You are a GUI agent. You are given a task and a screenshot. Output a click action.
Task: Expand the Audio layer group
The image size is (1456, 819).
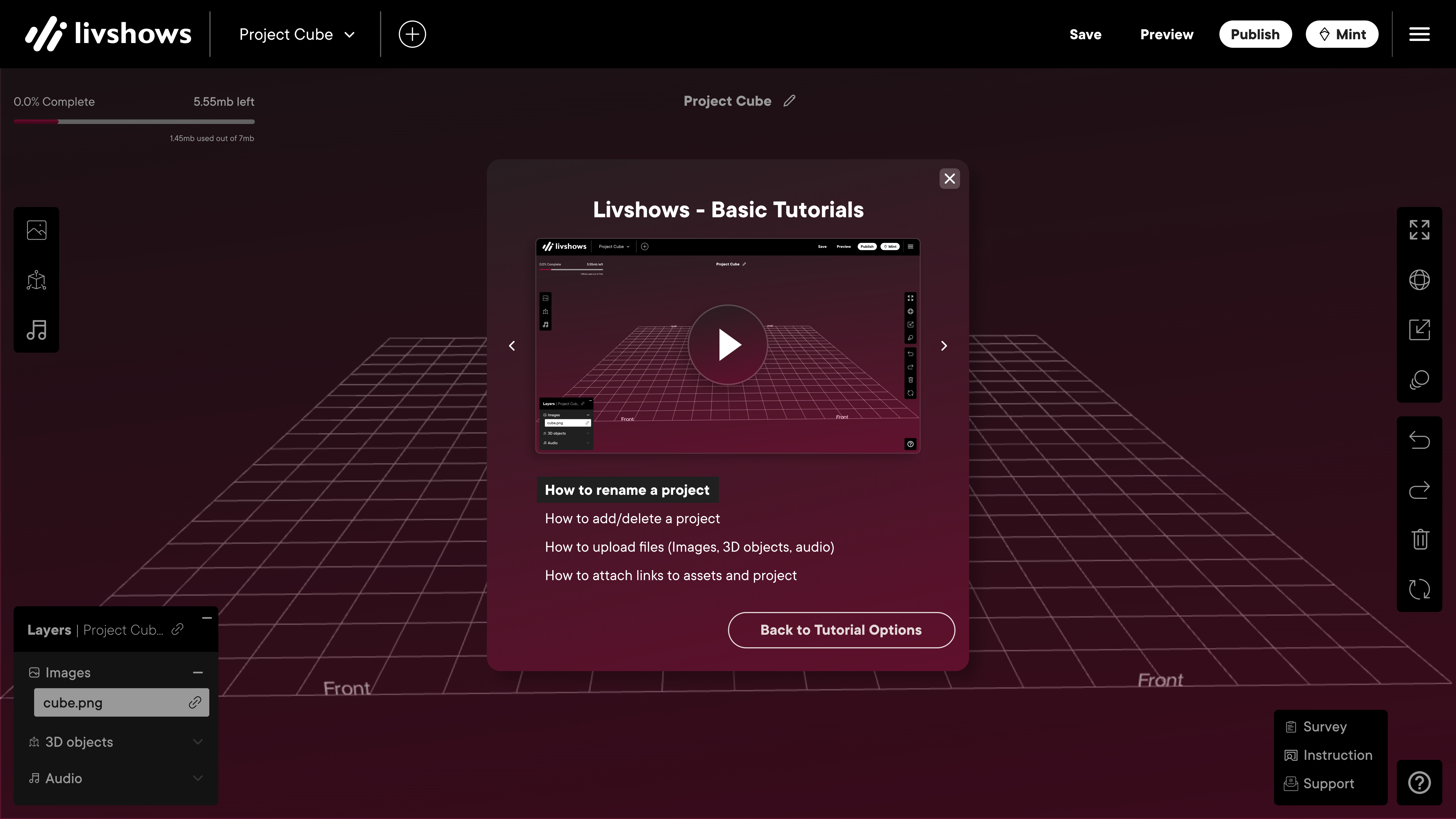point(198,778)
